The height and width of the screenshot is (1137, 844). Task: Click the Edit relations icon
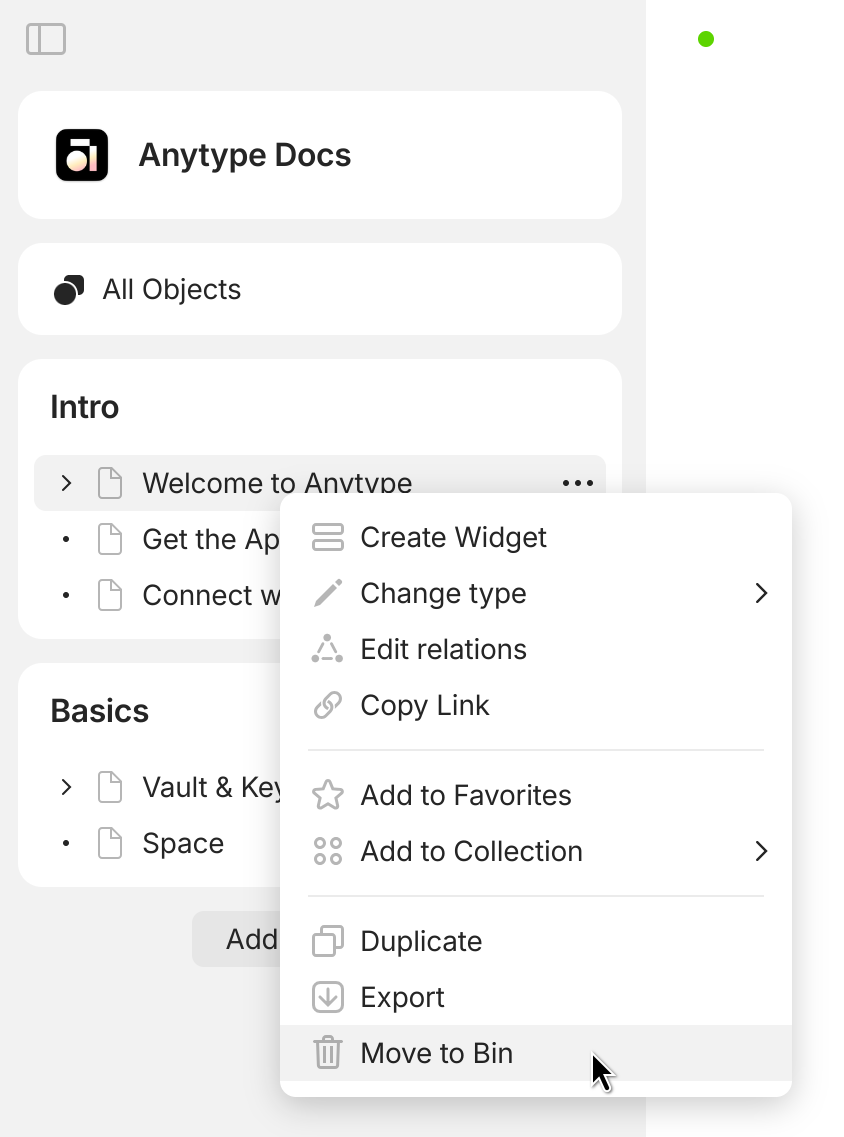tap(327, 649)
